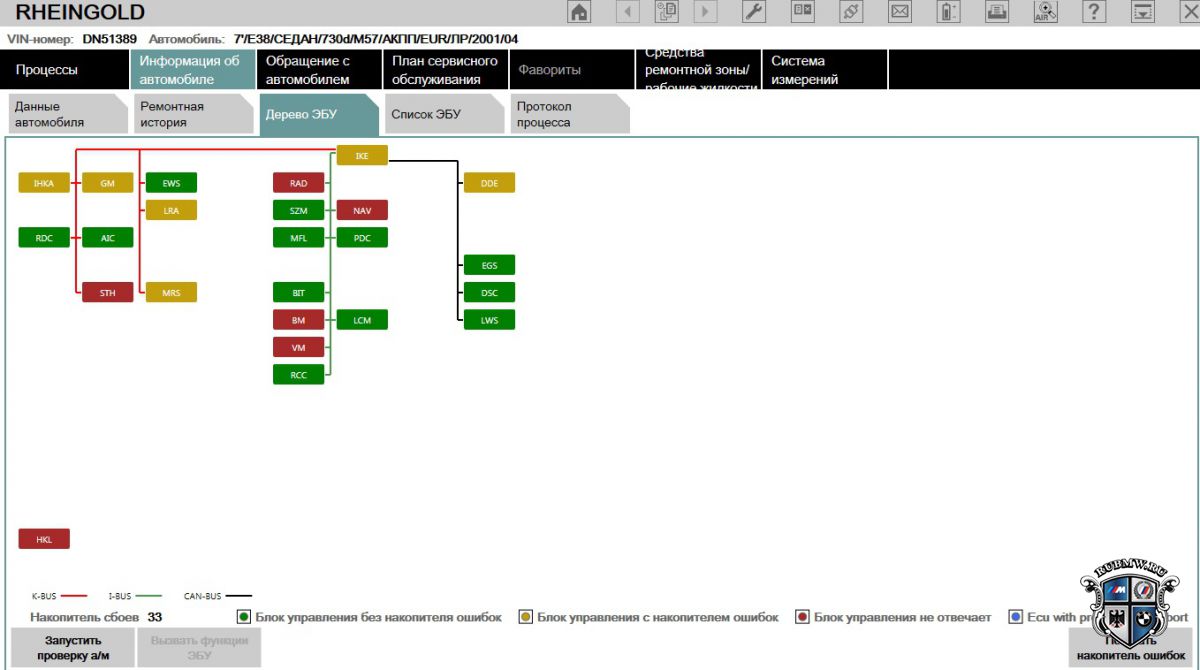
Task: Open the Процессы menu
Action: [63, 70]
